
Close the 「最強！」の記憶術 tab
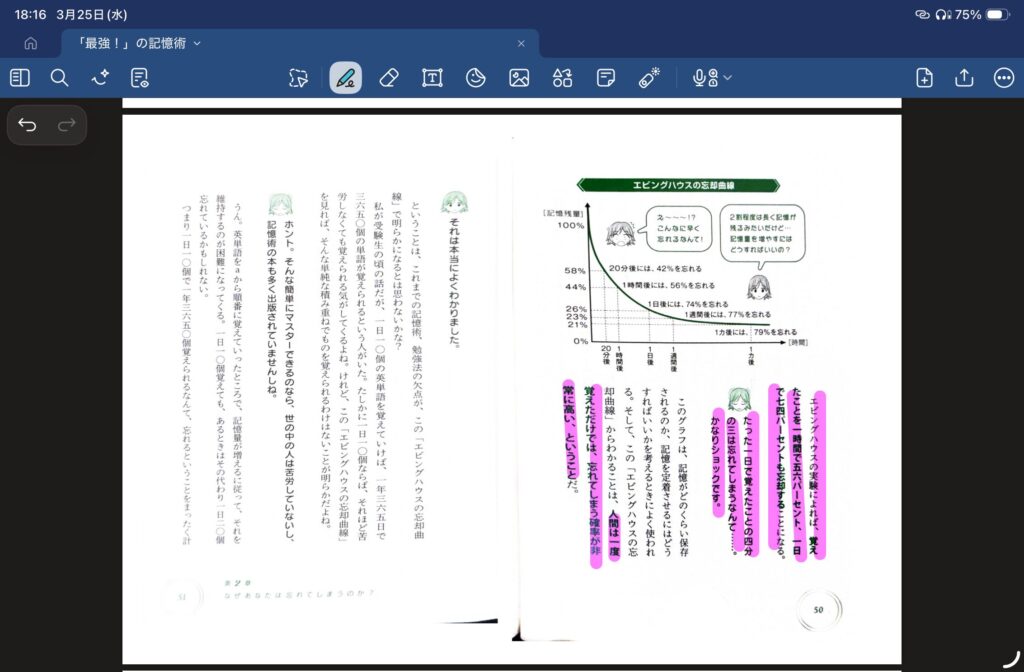coord(521,43)
